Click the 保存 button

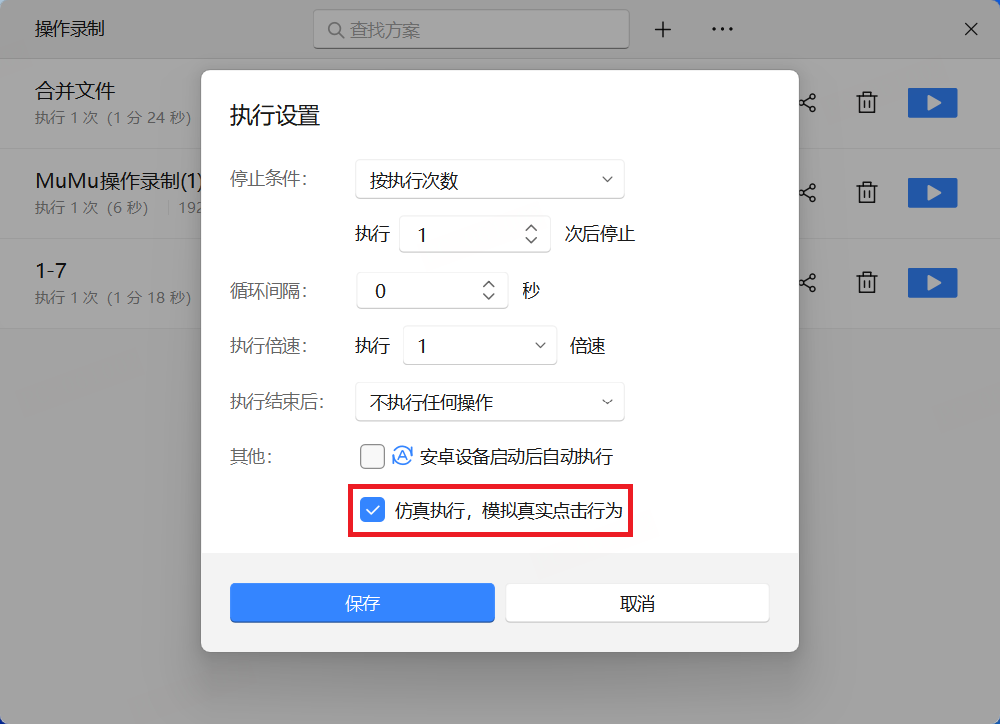tap(362, 603)
